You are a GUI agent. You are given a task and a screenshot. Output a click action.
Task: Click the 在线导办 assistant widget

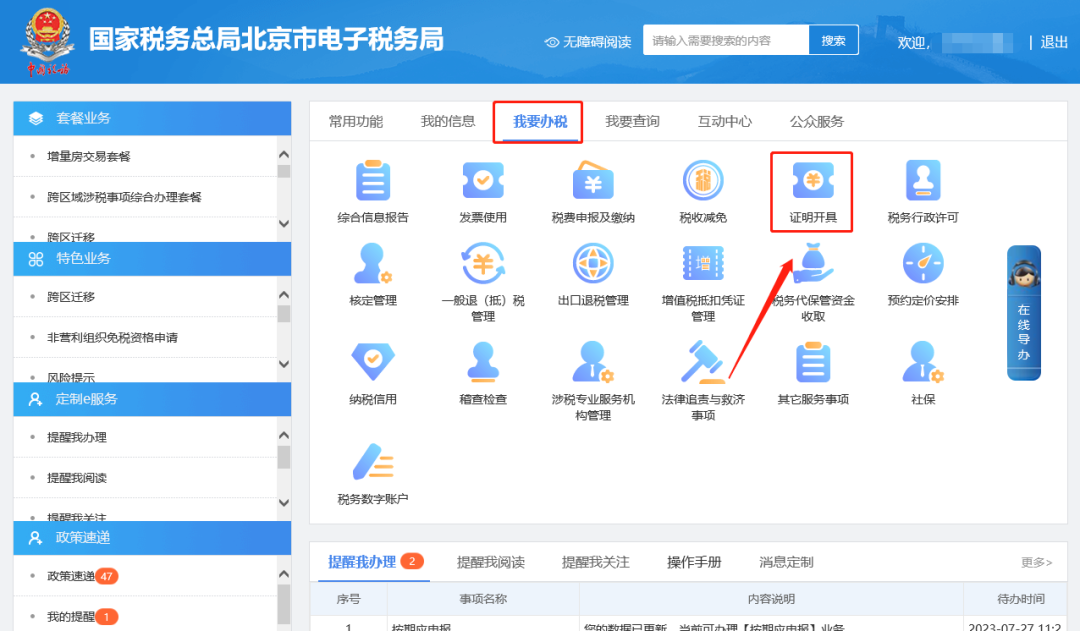pyautogui.click(x=1024, y=313)
